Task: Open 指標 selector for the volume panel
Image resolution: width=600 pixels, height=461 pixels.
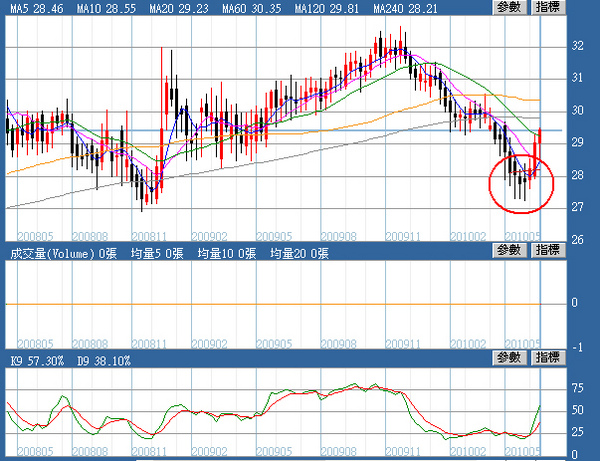Action: pos(548,251)
